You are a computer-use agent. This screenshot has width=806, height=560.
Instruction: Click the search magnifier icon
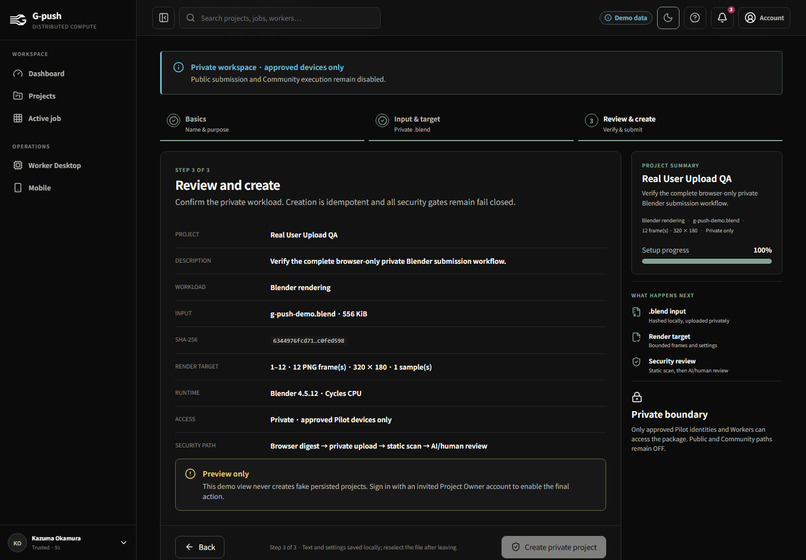pyautogui.click(x=191, y=18)
